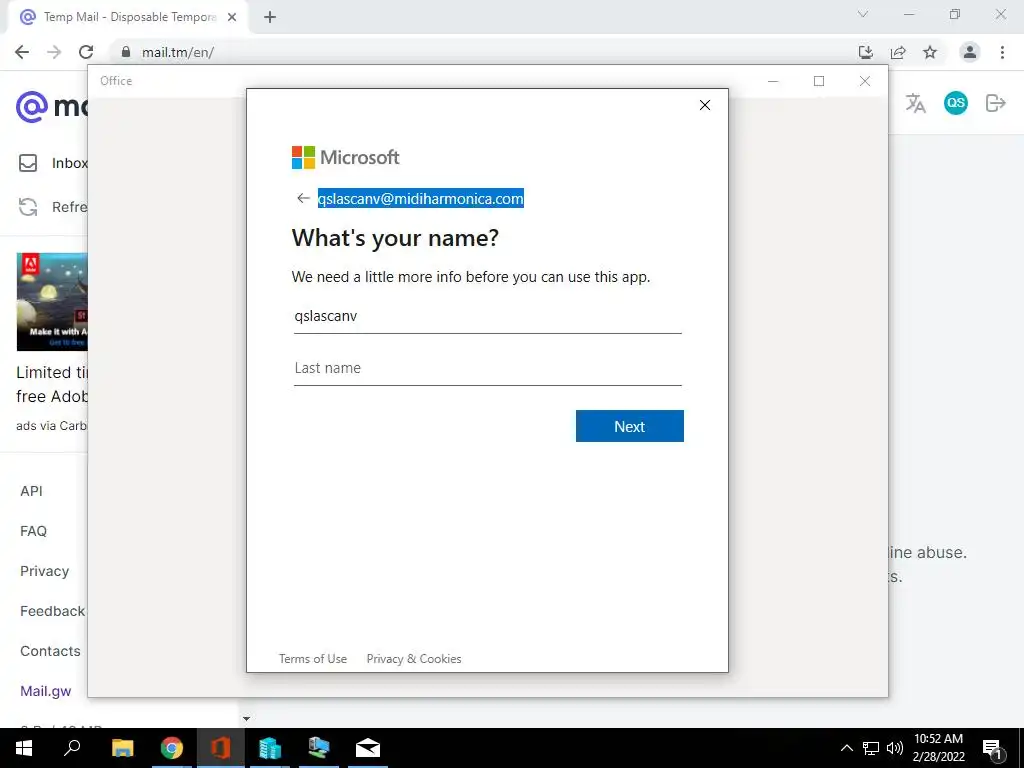The image size is (1024, 768).
Task: Click the share page icon in Chrome
Action: pyautogui.click(x=898, y=52)
